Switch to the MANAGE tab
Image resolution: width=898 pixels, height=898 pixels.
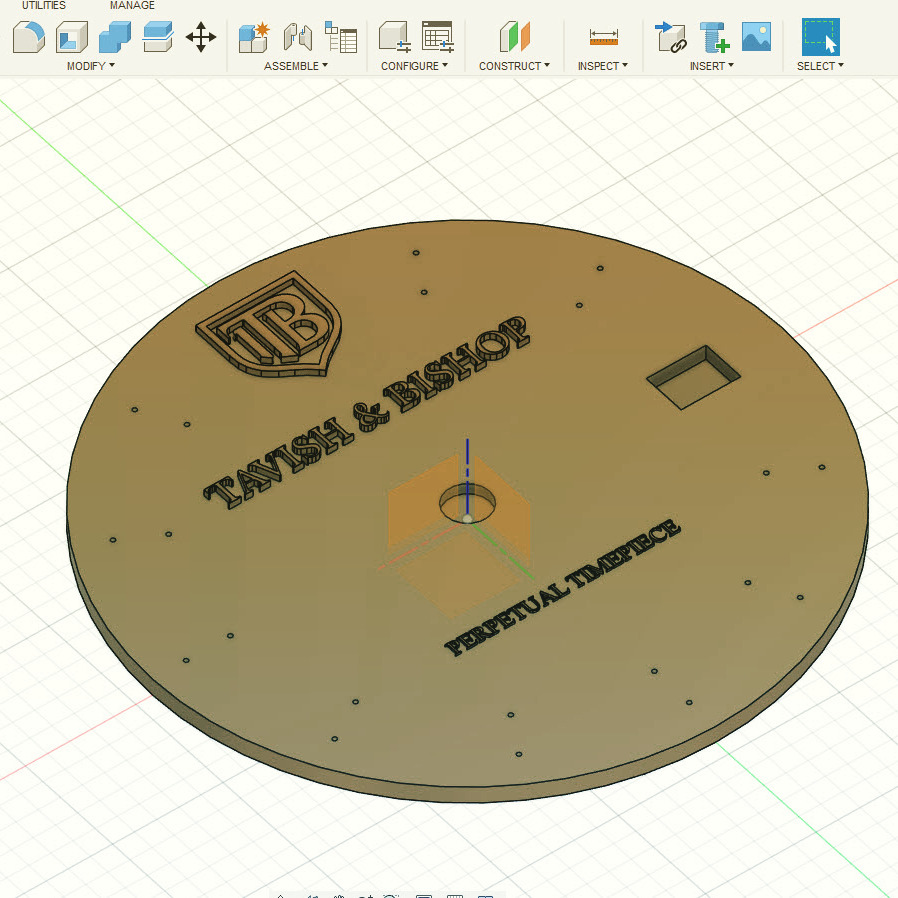pyautogui.click(x=132, y=6)
